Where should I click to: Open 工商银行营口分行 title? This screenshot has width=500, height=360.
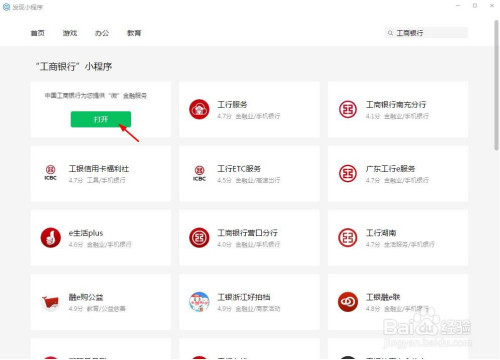247,233
